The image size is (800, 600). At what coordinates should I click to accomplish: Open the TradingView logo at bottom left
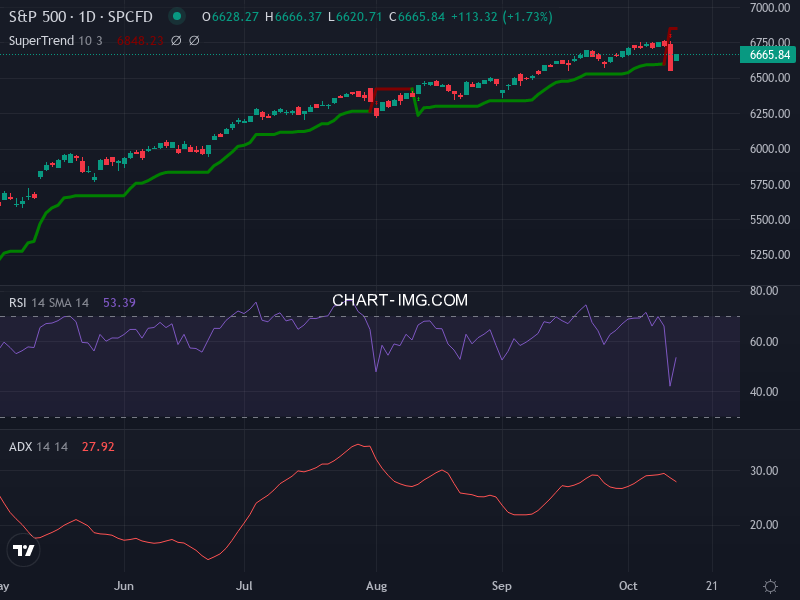[x=23, y=550]
